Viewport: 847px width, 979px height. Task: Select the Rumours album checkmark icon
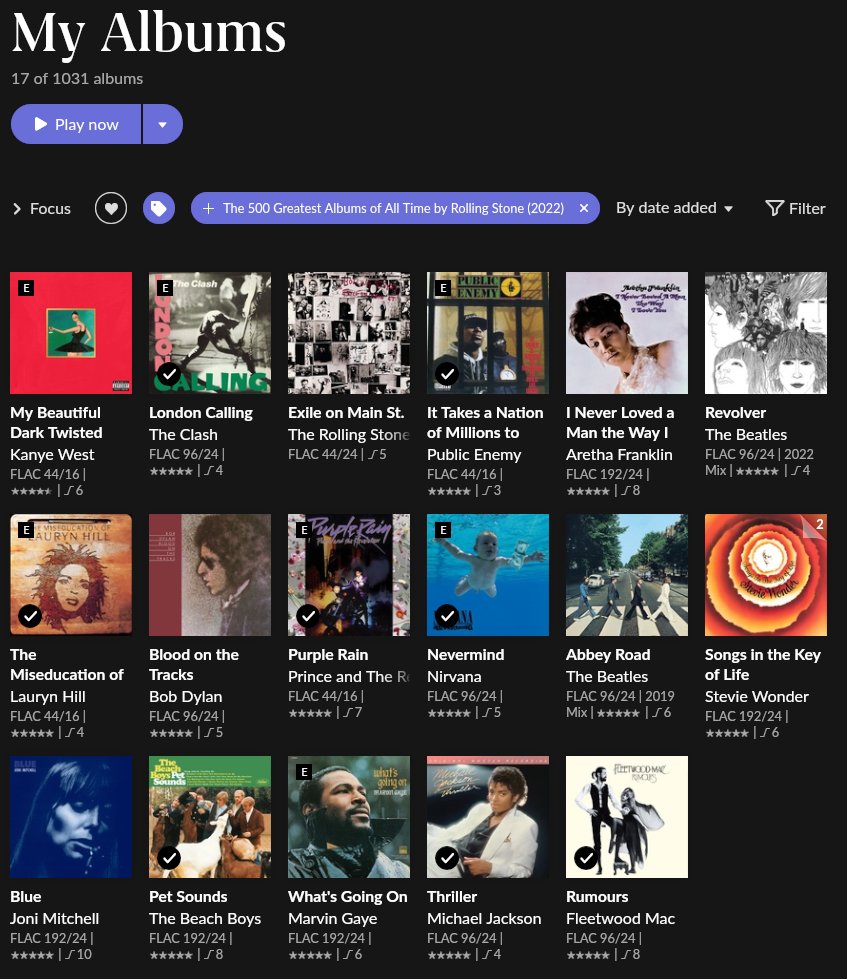(x=586, y=858)
